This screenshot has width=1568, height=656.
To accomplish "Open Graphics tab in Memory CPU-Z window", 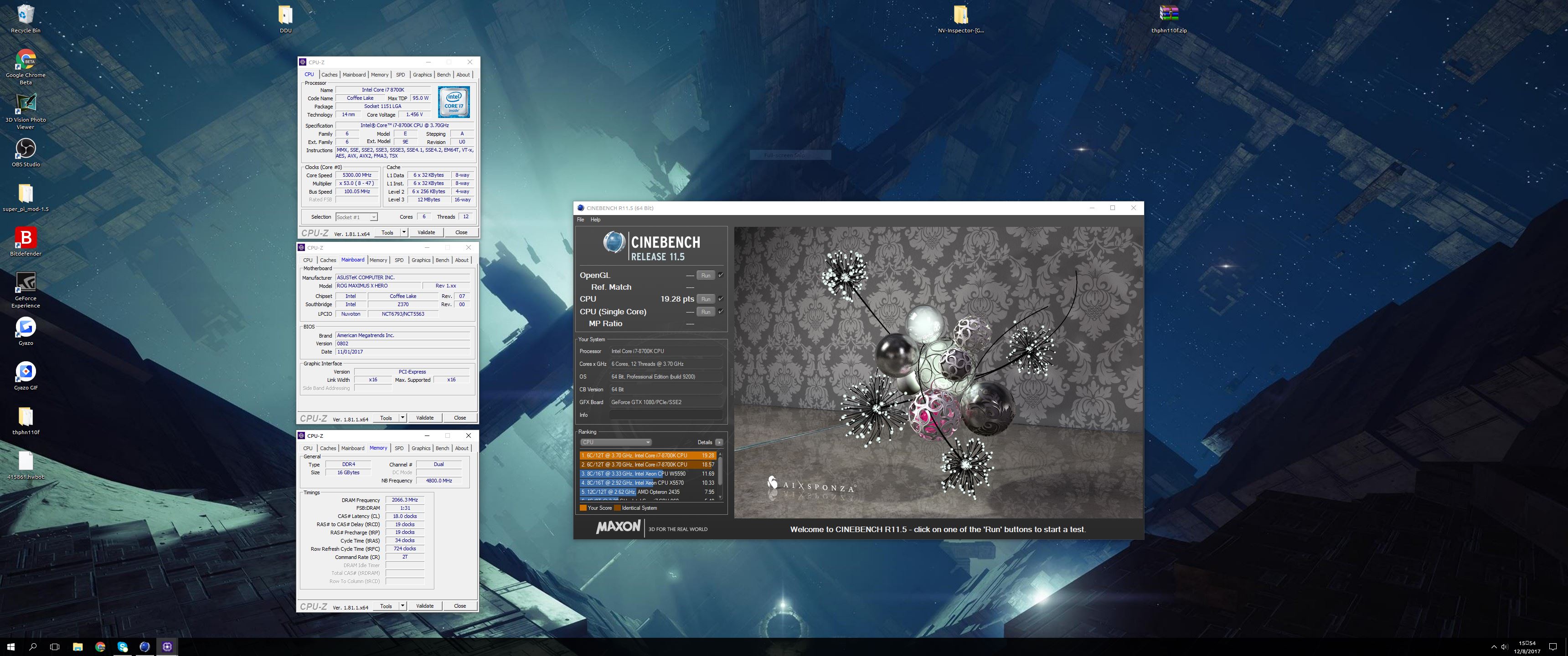I will coord(421,448).
